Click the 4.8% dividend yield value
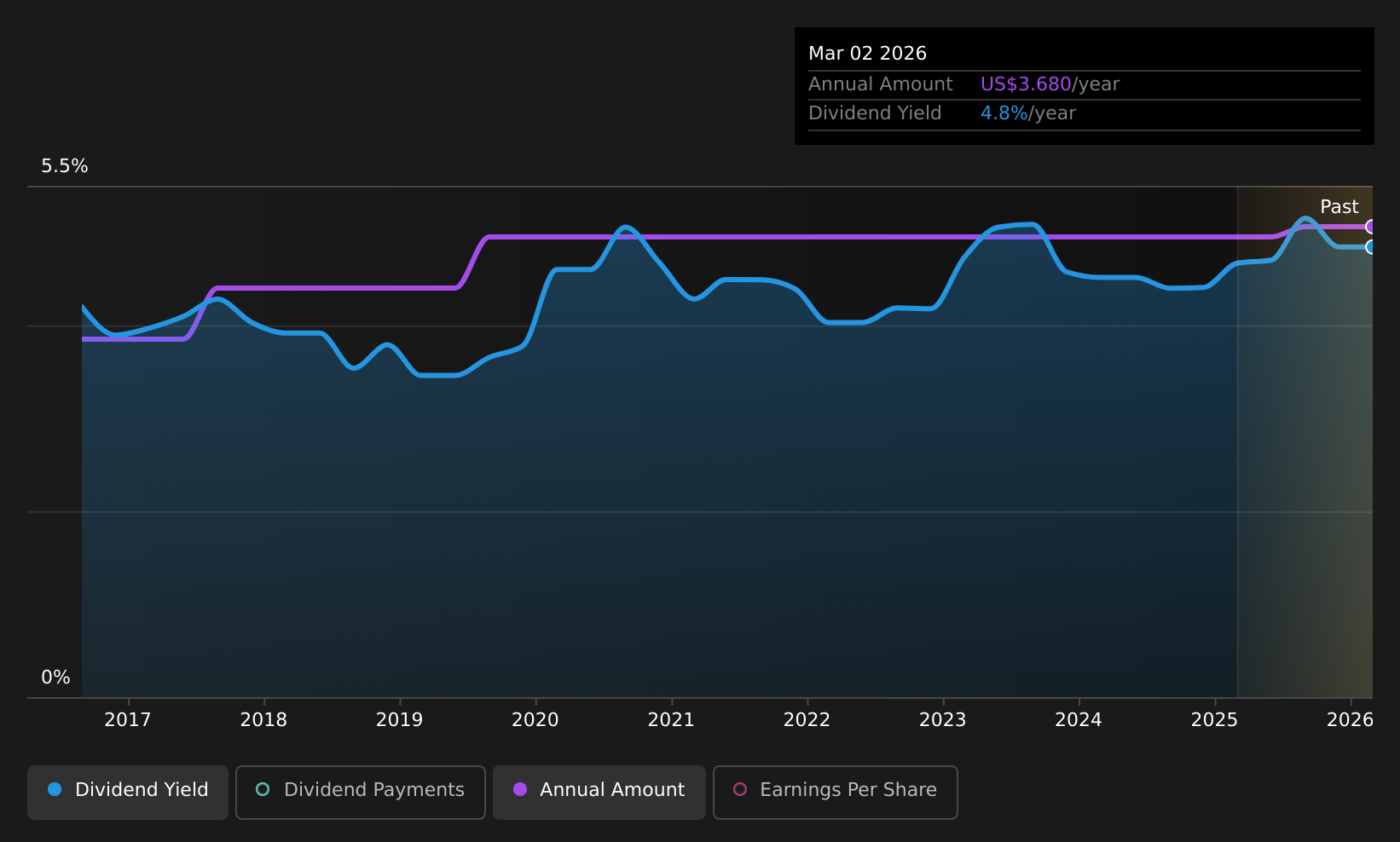Image resolution: width=1400 pixels, height=842 pixels. click(1004, 113)
